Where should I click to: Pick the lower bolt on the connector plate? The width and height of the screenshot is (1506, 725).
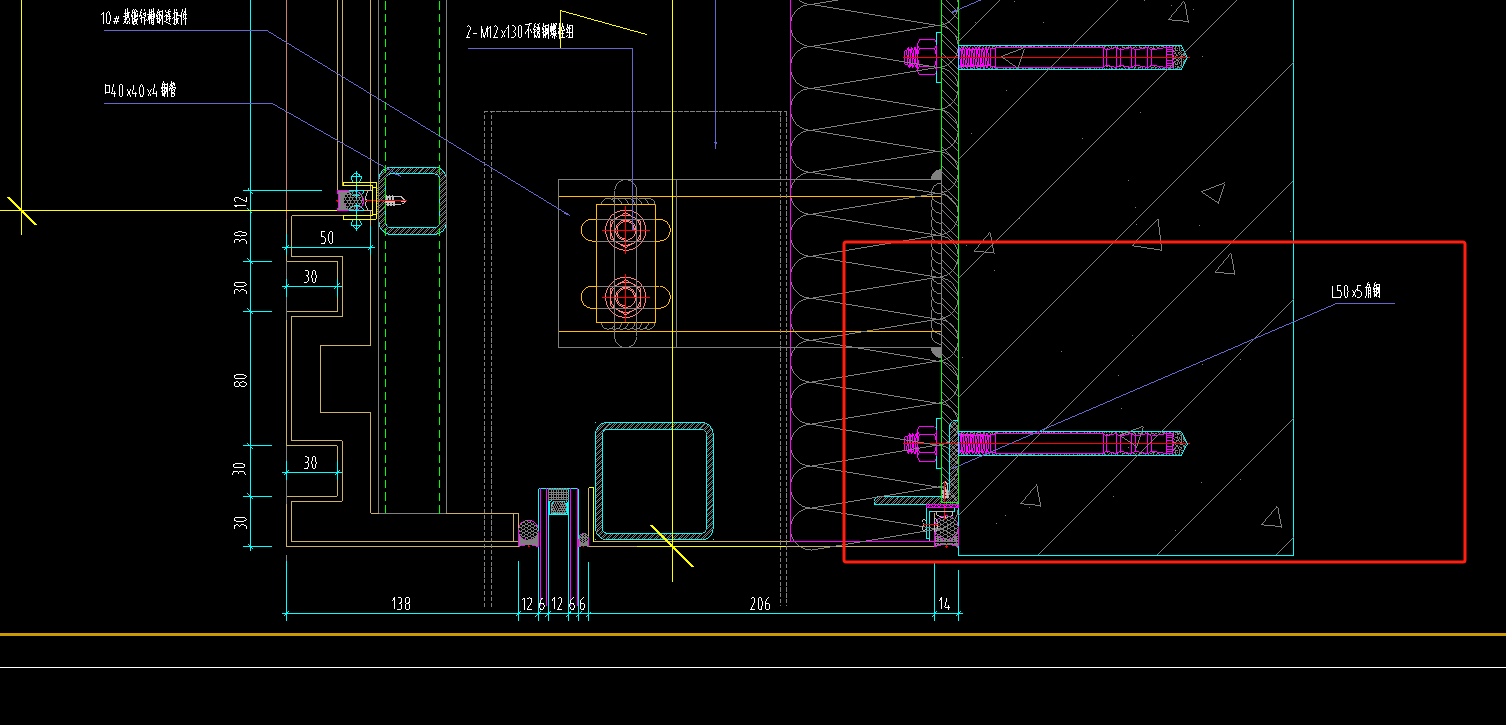(x=626, y=297)
